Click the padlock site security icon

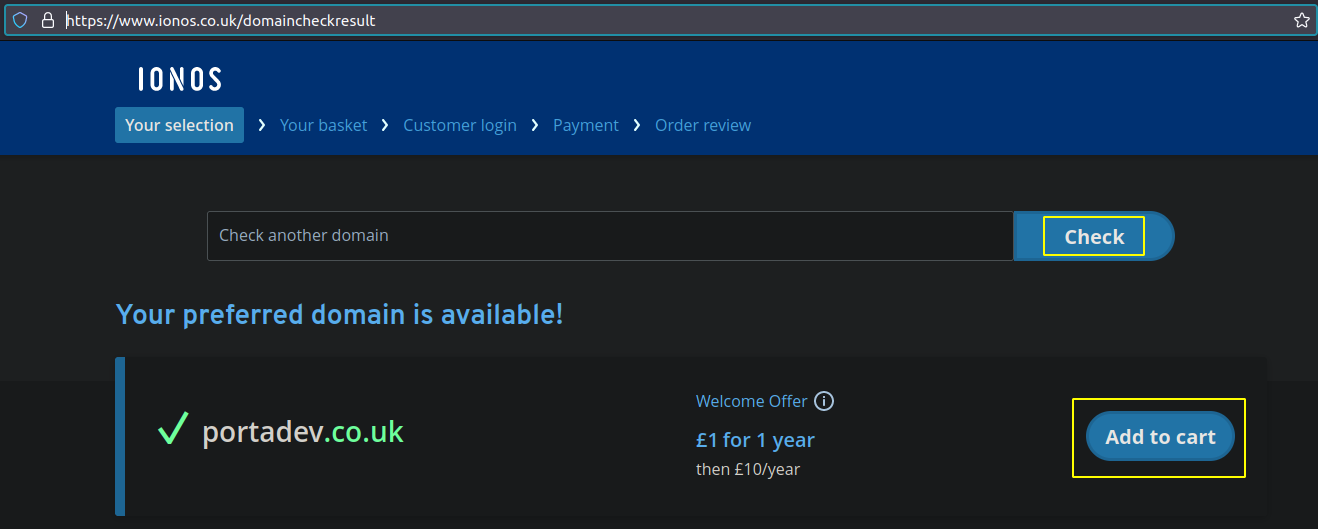47,20
